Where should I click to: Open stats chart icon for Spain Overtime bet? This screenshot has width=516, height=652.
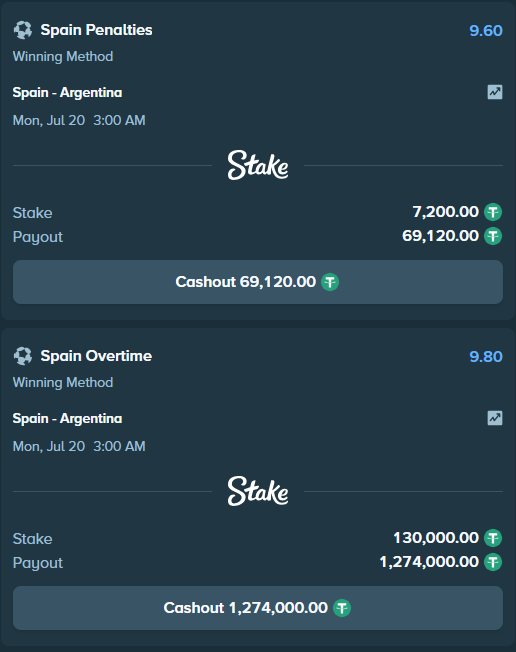[x=495, y=418]
